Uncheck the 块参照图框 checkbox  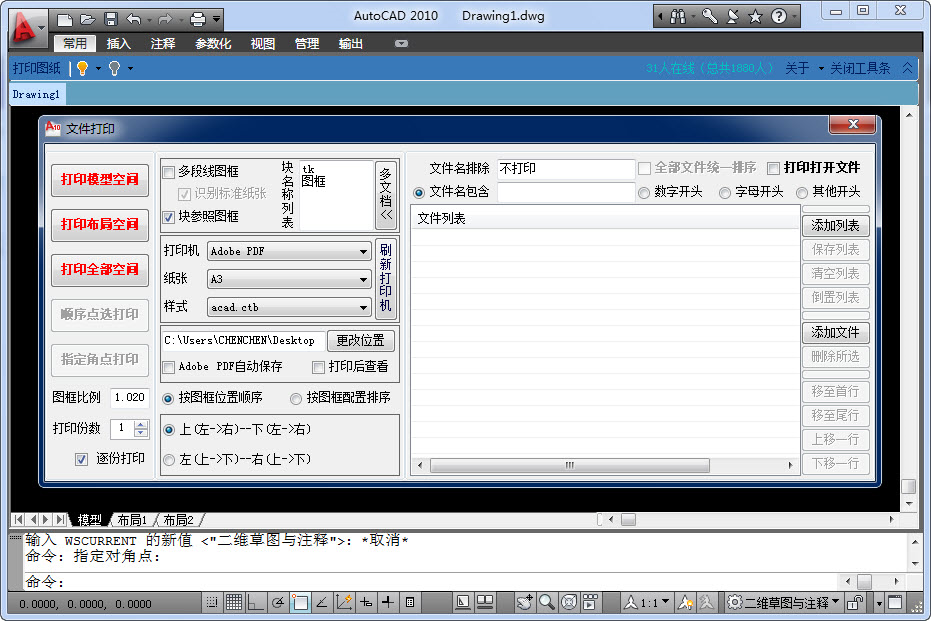(x=169, y=217)
